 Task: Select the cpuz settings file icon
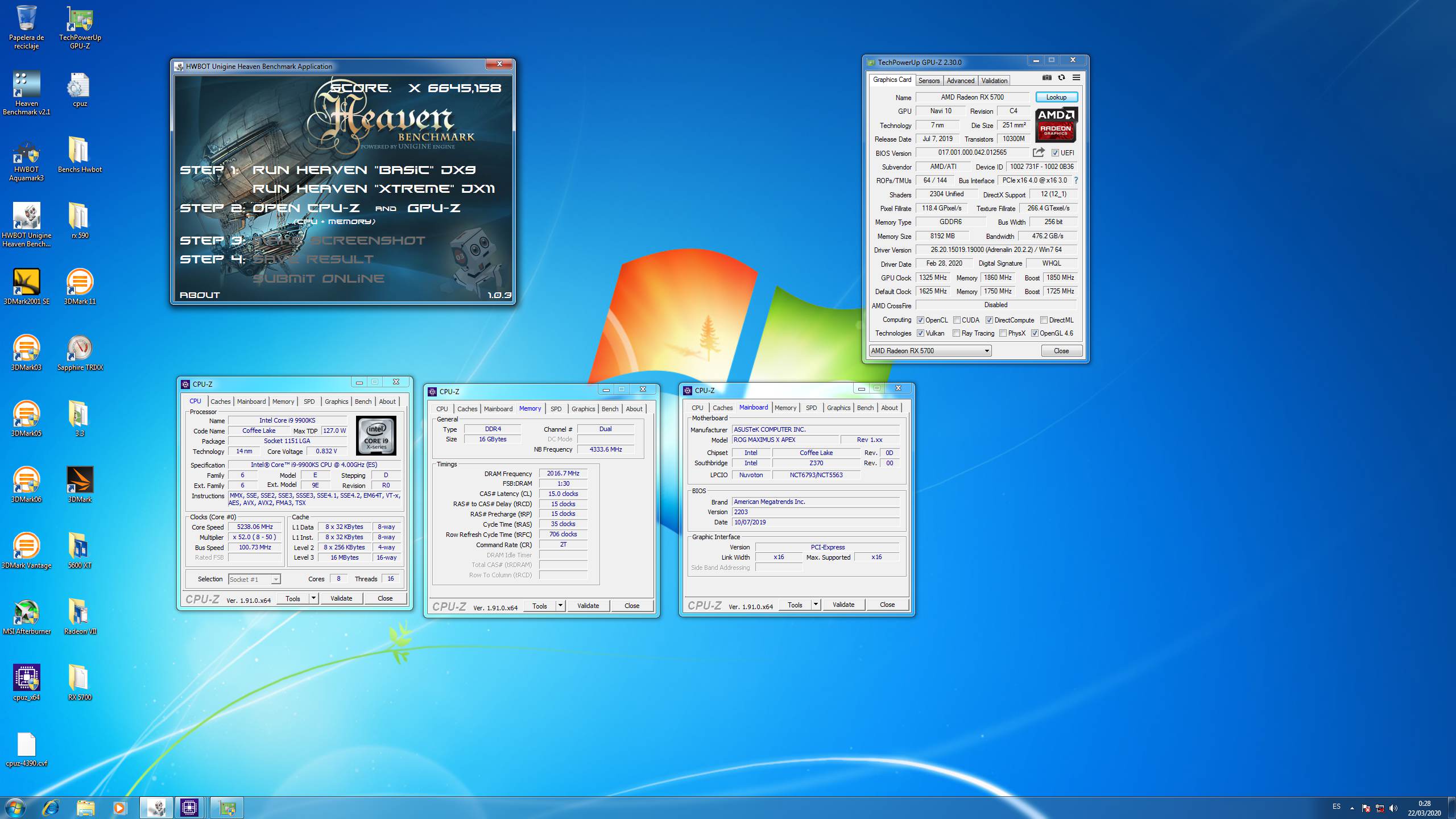tap(80, 89)
